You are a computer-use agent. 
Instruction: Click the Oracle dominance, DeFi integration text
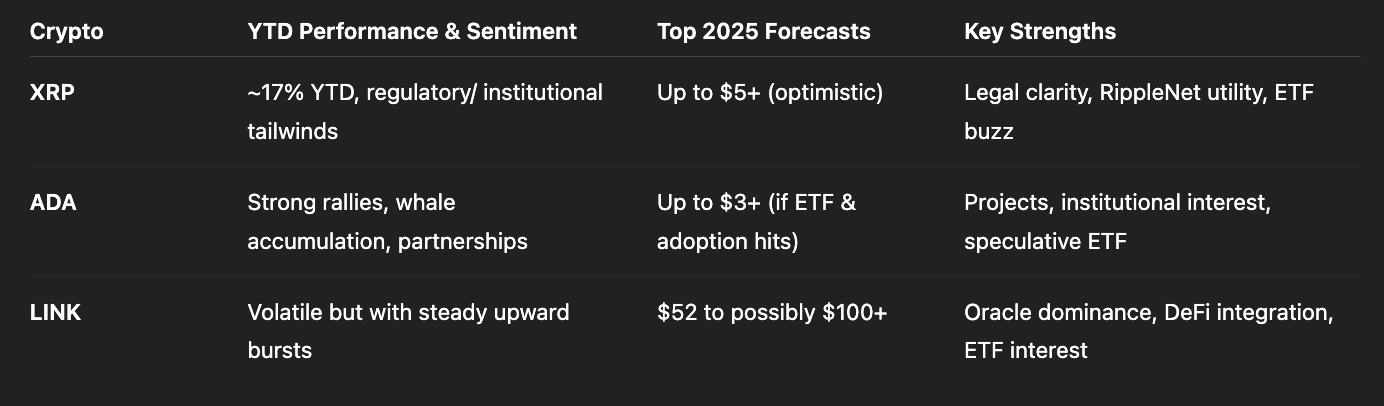[1148, 312]
